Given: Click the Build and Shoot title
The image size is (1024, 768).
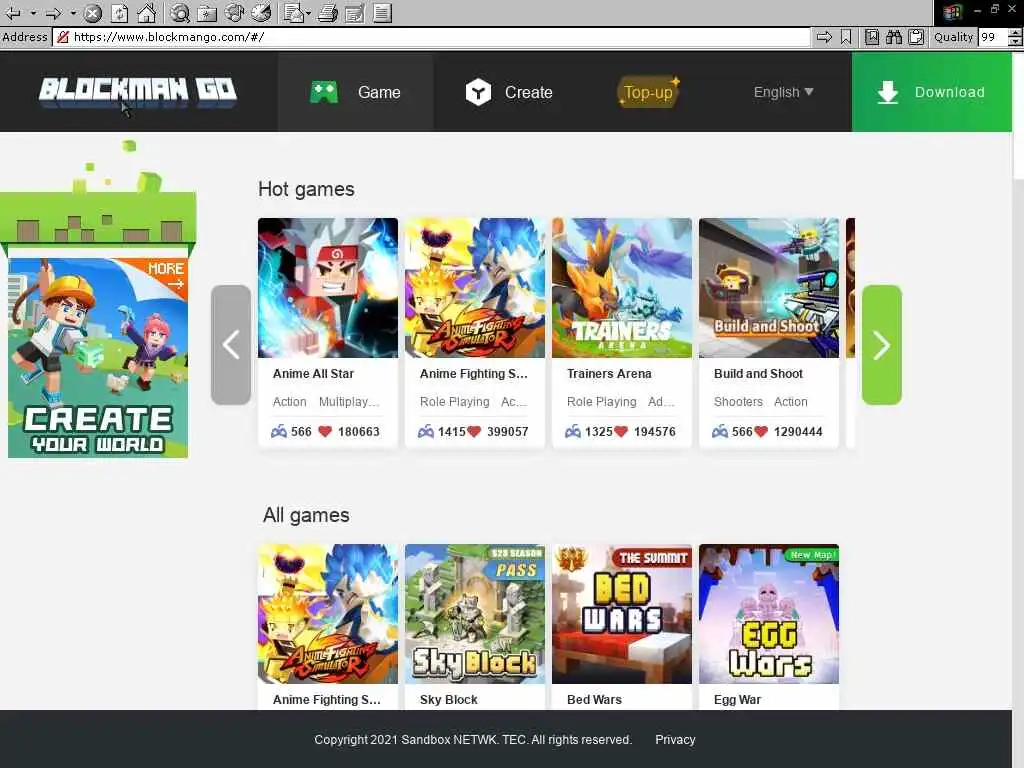Looking at the screenshot, I should (758, 374).
